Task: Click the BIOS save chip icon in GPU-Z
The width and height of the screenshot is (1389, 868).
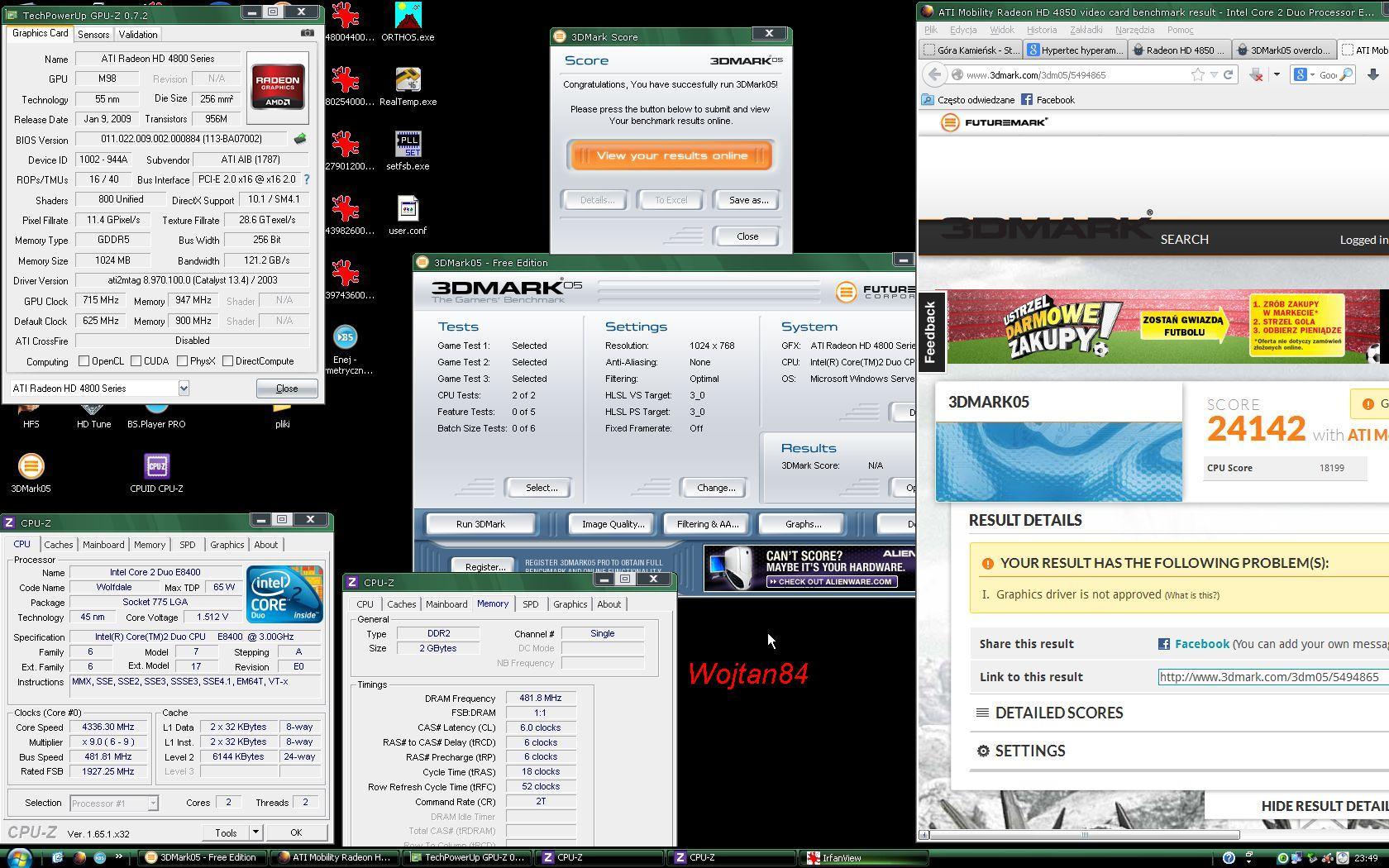Action: point(299,139)
